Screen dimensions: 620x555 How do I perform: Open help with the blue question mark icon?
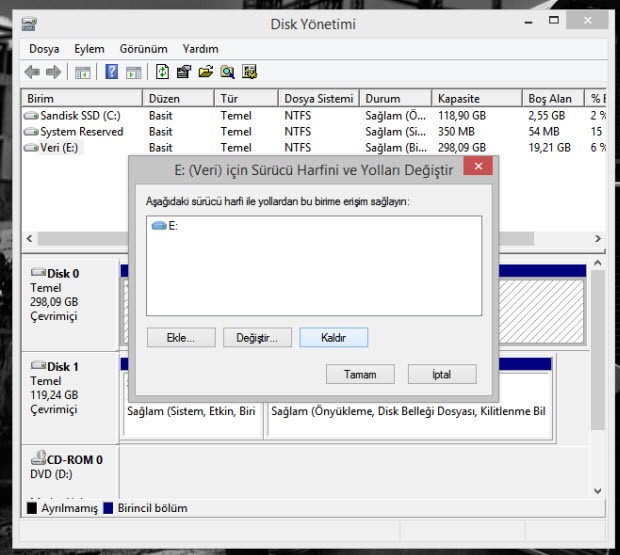(x=112, y=72)
